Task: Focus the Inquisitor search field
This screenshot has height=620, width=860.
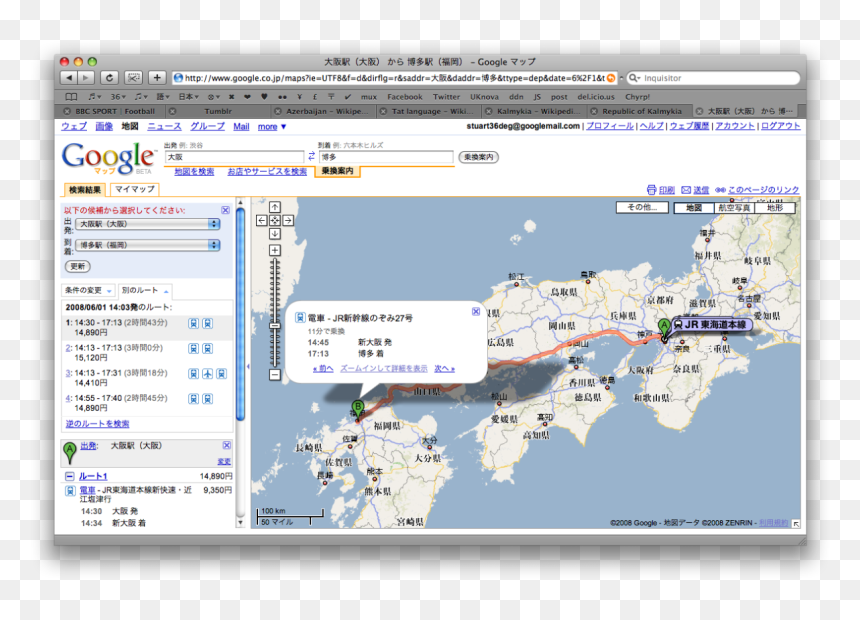Action: coord(712,78)
